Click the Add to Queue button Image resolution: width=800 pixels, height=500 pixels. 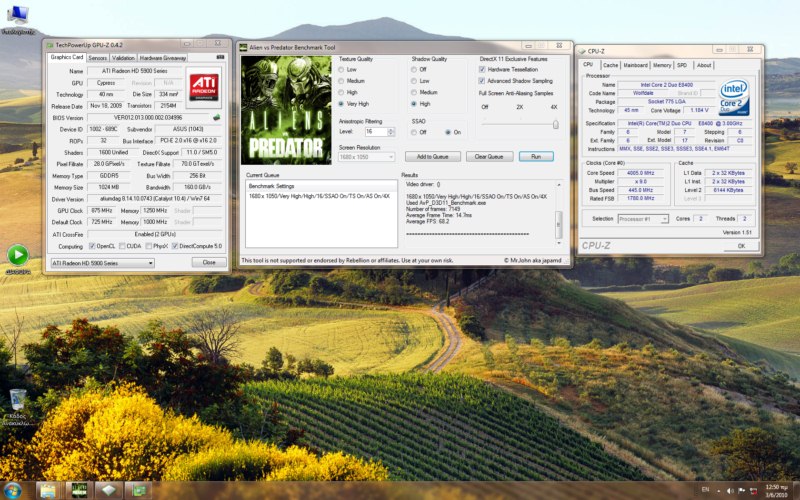tap(433, 157)
